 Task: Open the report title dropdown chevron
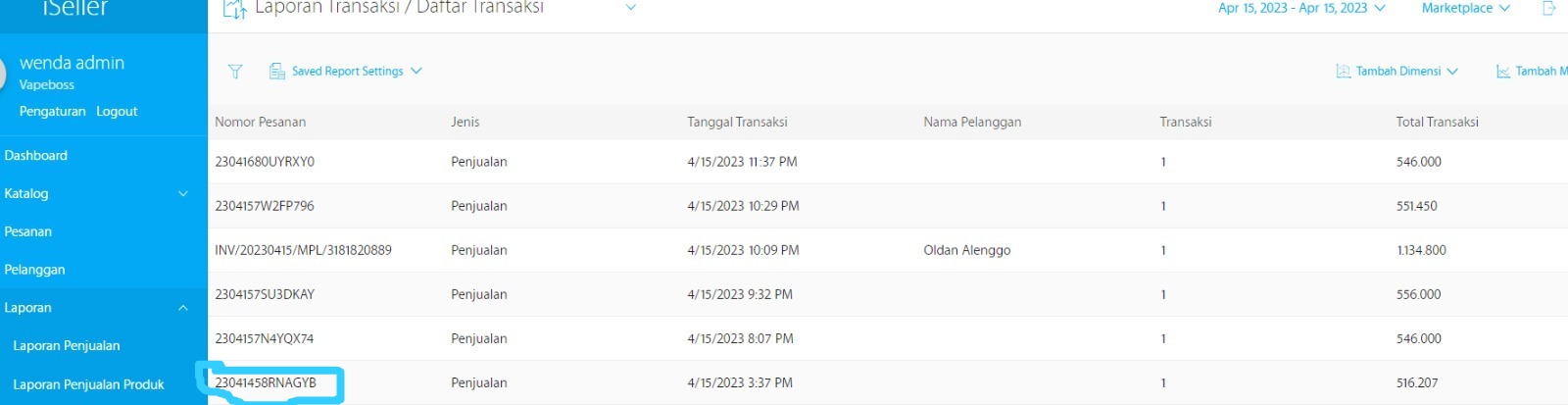click(x=631, y=8)
